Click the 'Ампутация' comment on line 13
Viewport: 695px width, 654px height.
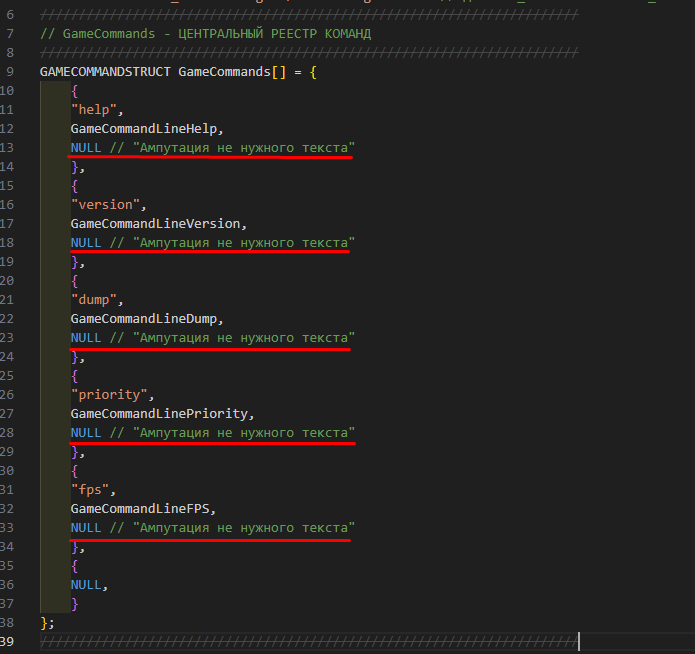[232, 148]
